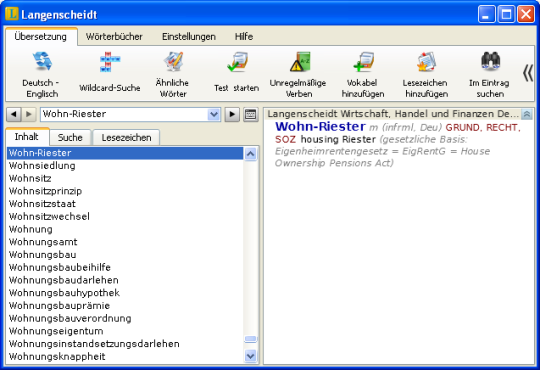540x370 pixels.
Task: Close the Langenscheidt window
Action: [x=526, y=14]
